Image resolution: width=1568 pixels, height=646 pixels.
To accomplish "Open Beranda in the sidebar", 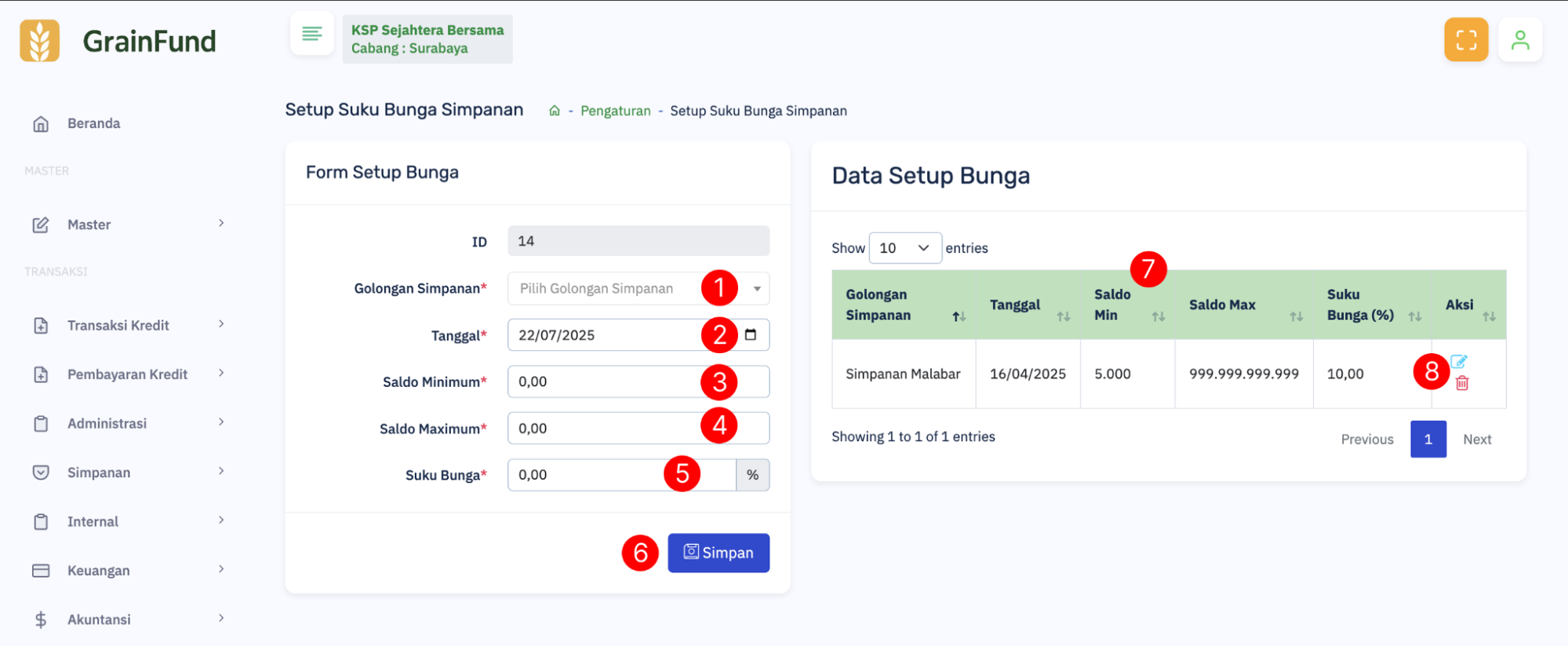I will point(93,123).
